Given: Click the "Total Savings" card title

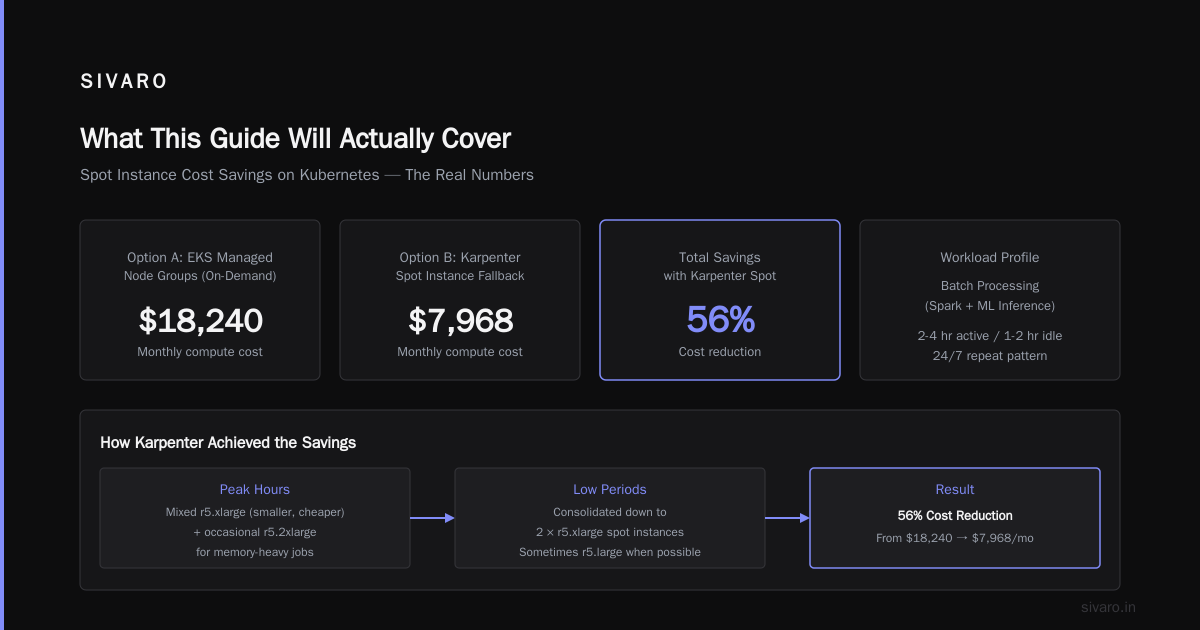Looking at the screenshot, I should (x=720, y=257).
